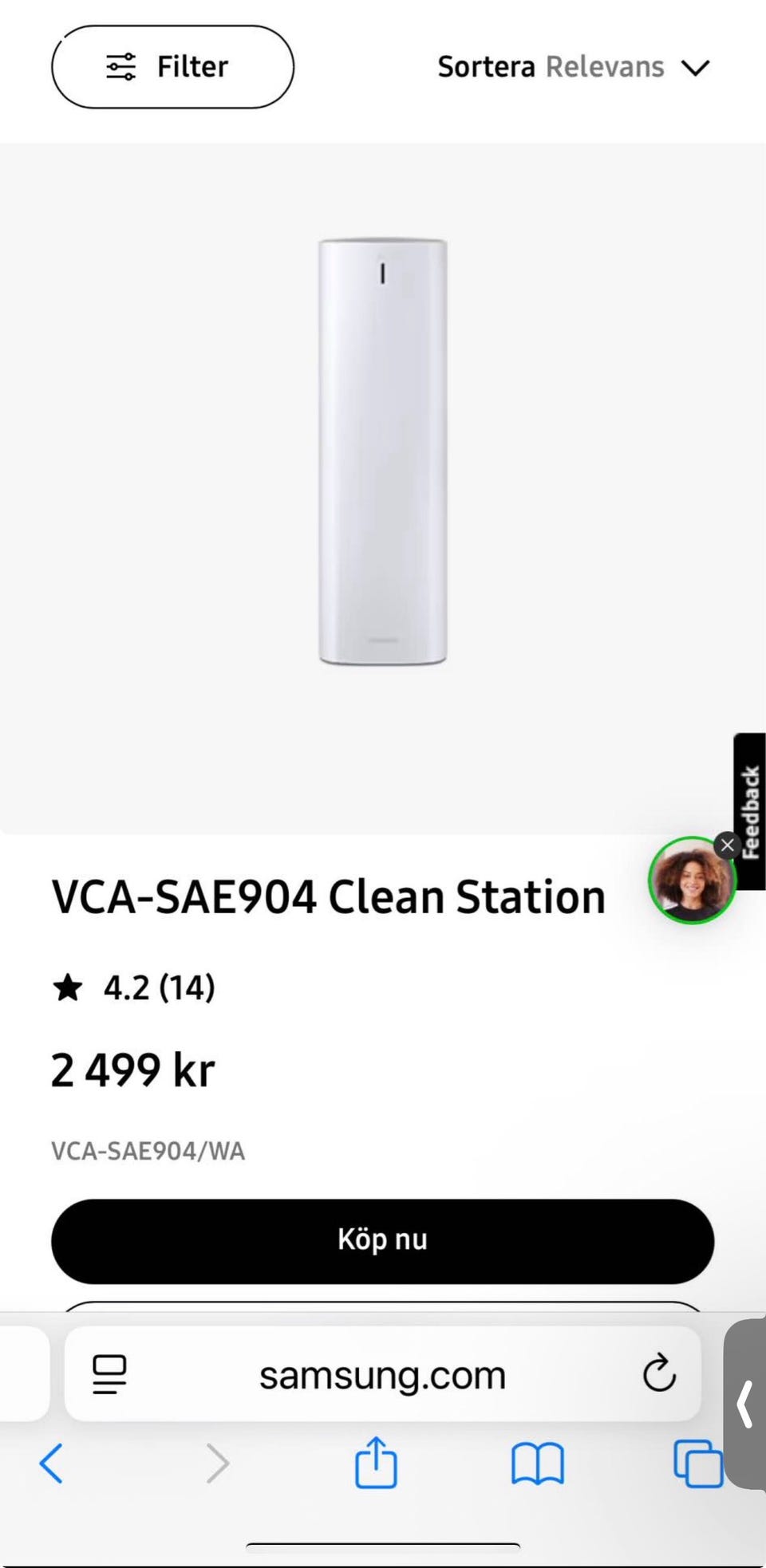
Task: Go forward in browser history
Action: point(218,1464)
